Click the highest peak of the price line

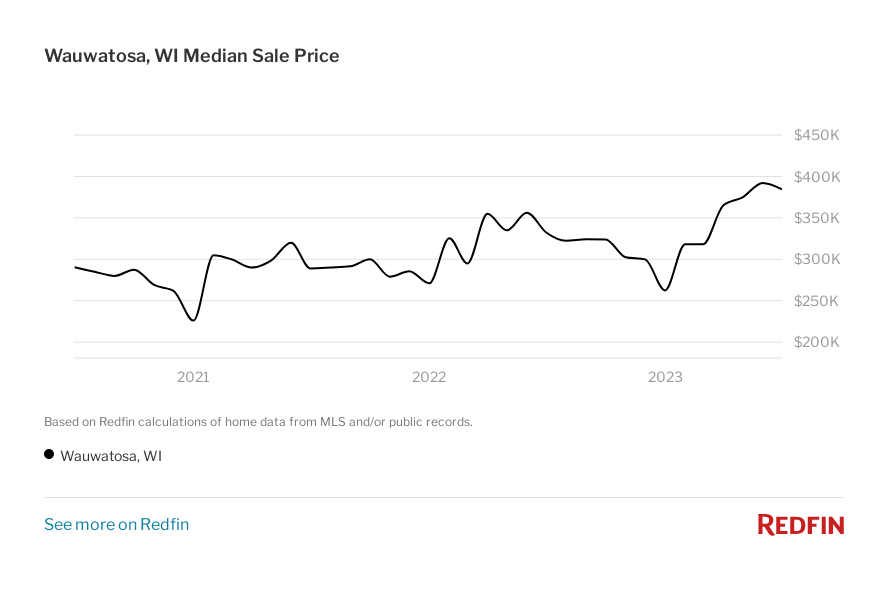763,183
